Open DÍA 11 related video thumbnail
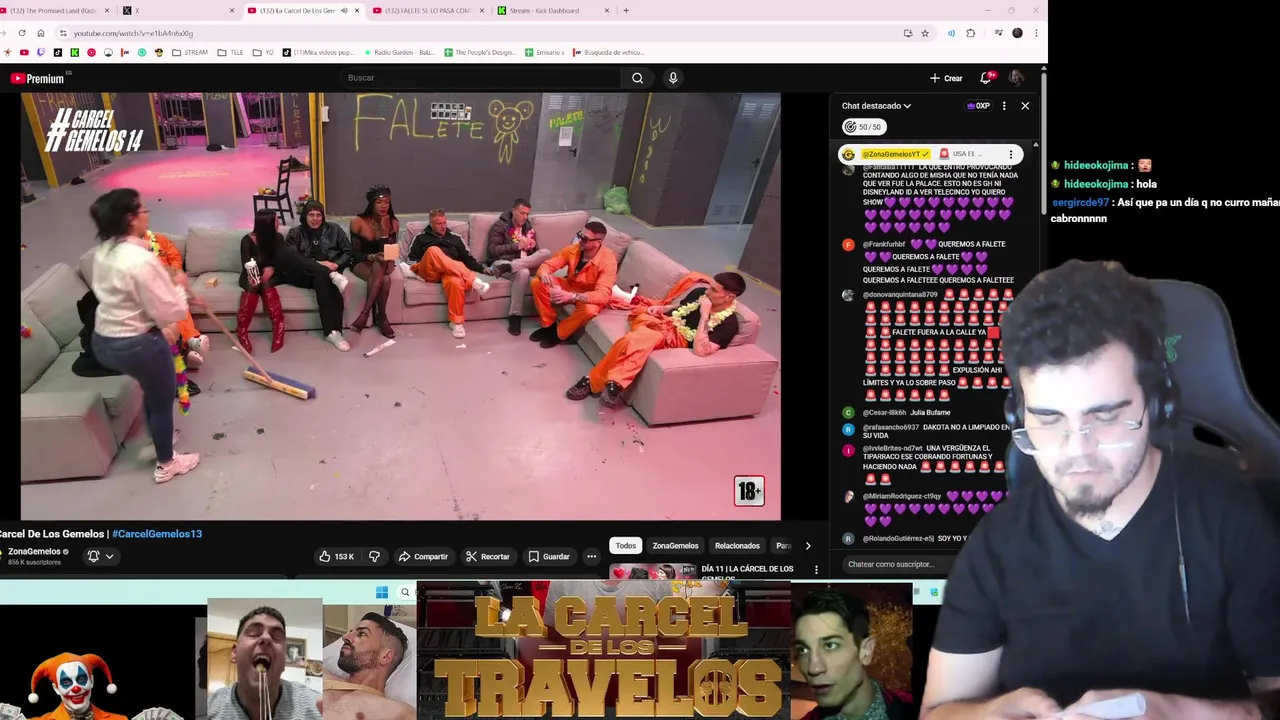The image size is (1280, 720). (x=654, y=572)
